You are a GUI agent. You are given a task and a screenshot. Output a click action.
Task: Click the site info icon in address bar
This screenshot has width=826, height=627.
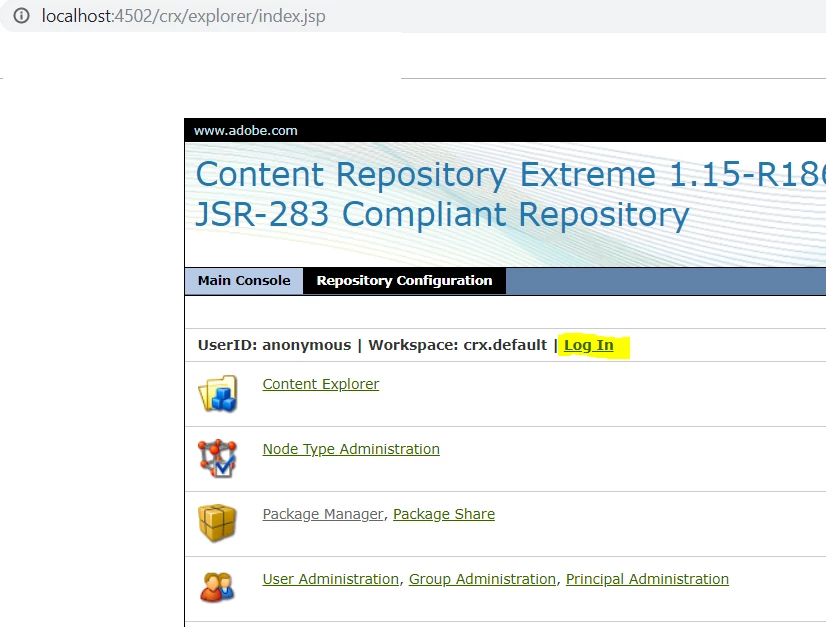click(21, 16)
